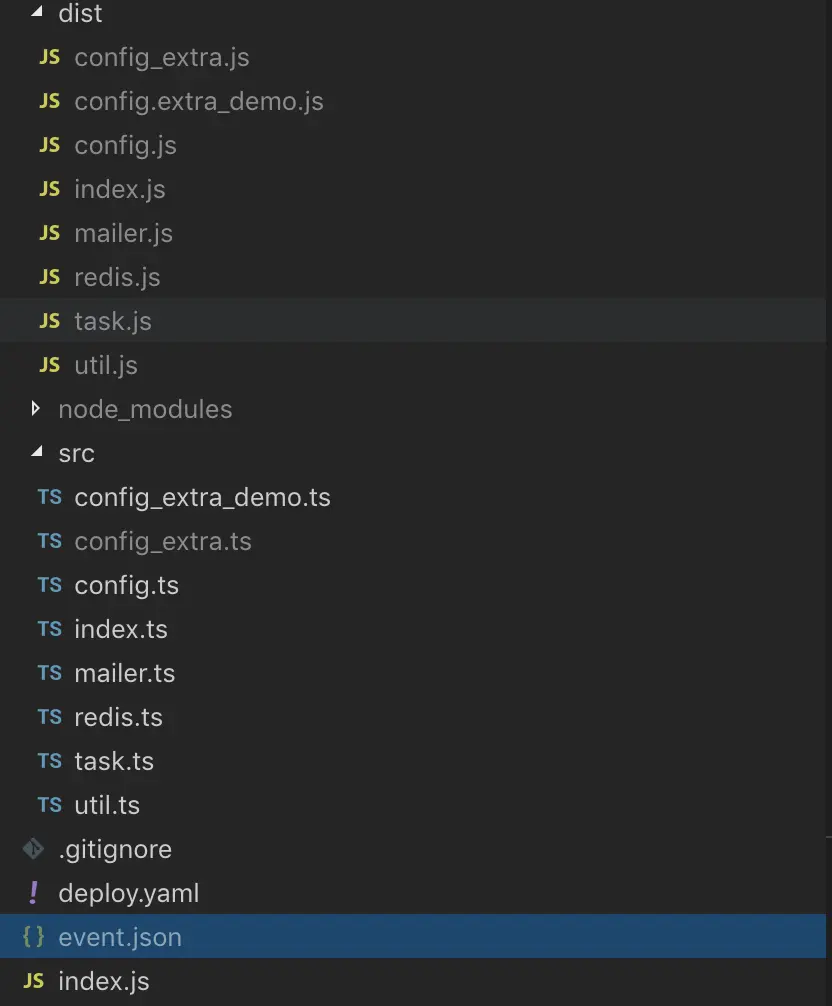Viewport: 832px width, 1006px height.
Task: Collapse the dist folder arrow
Action: coord(37,14)
